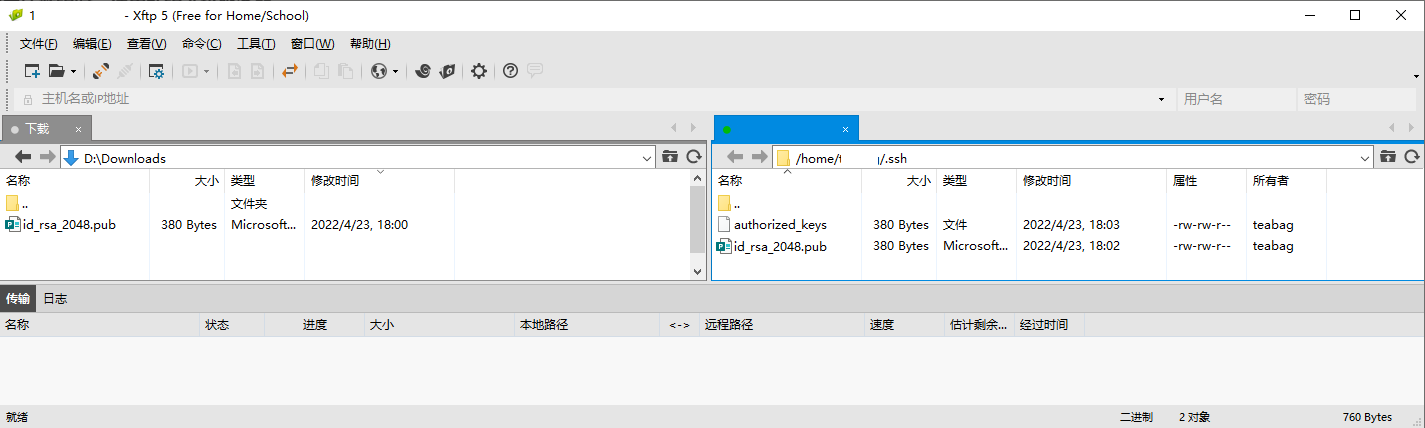The height and width of the screenshot is (428, 1425).
Task: Sort remote files by 类型 column
Action: tap(976, 181)
